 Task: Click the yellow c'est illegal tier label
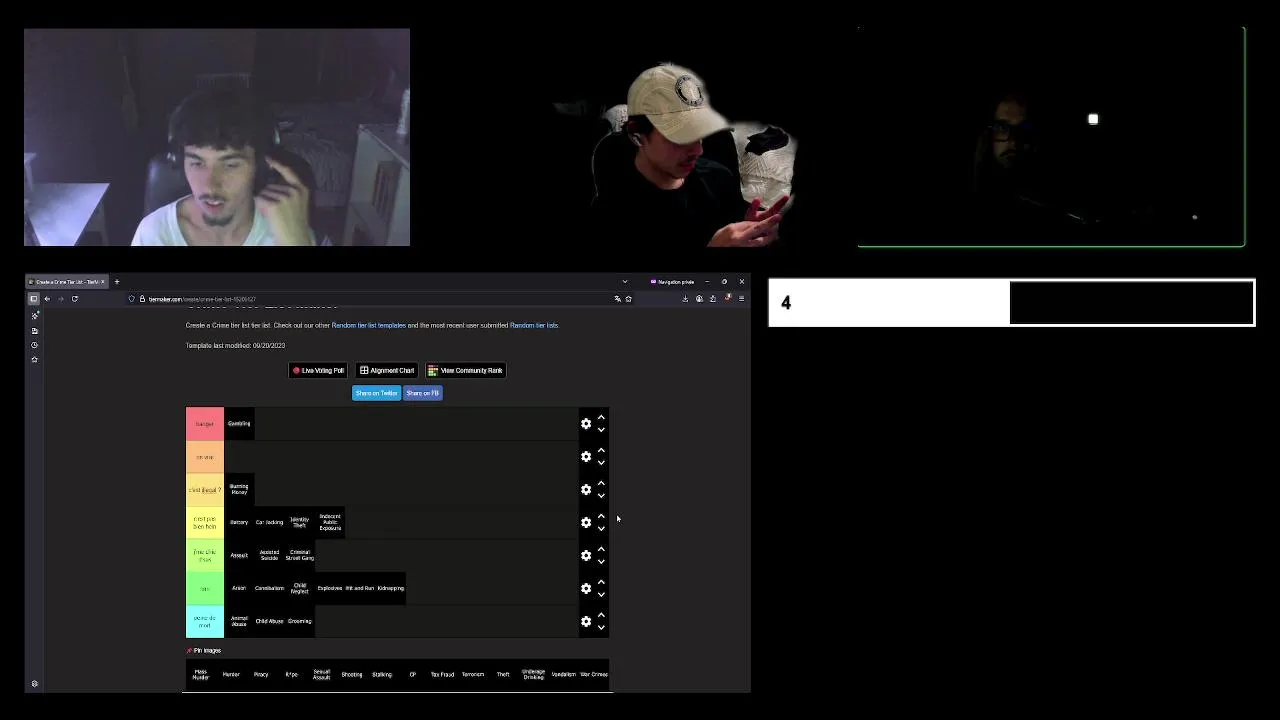click(205, 490)
